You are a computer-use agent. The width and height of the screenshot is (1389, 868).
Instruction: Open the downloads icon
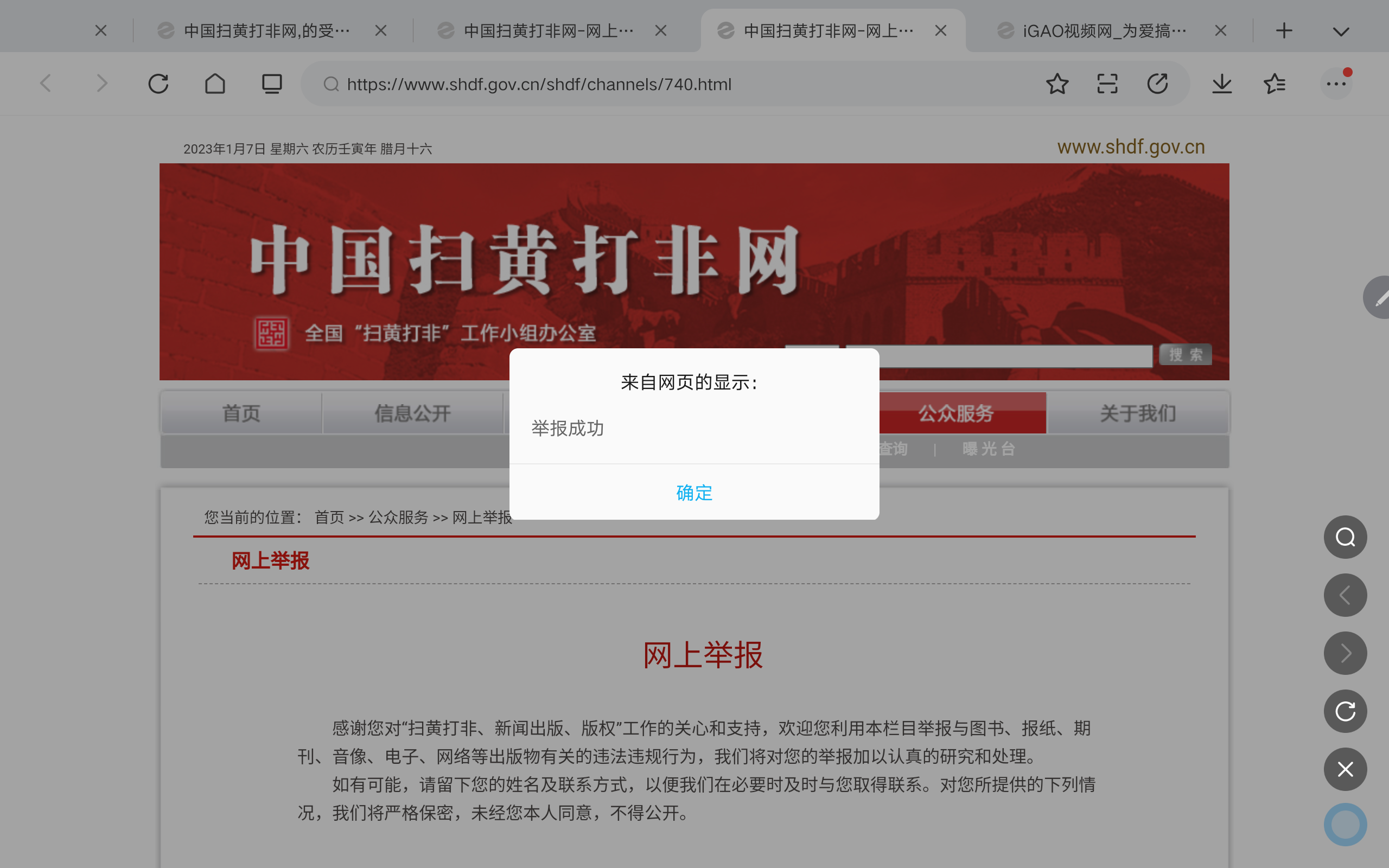[x=1222, y=84]
